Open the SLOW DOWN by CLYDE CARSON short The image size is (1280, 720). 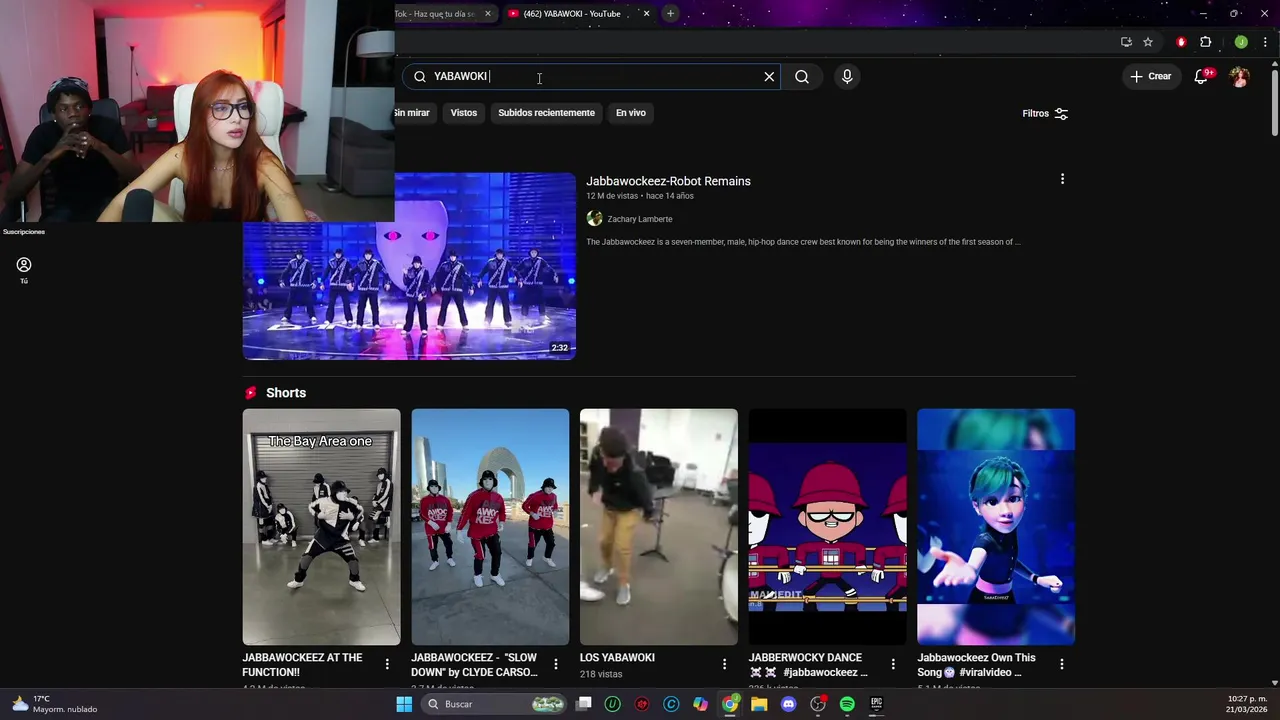click(490, 527)
